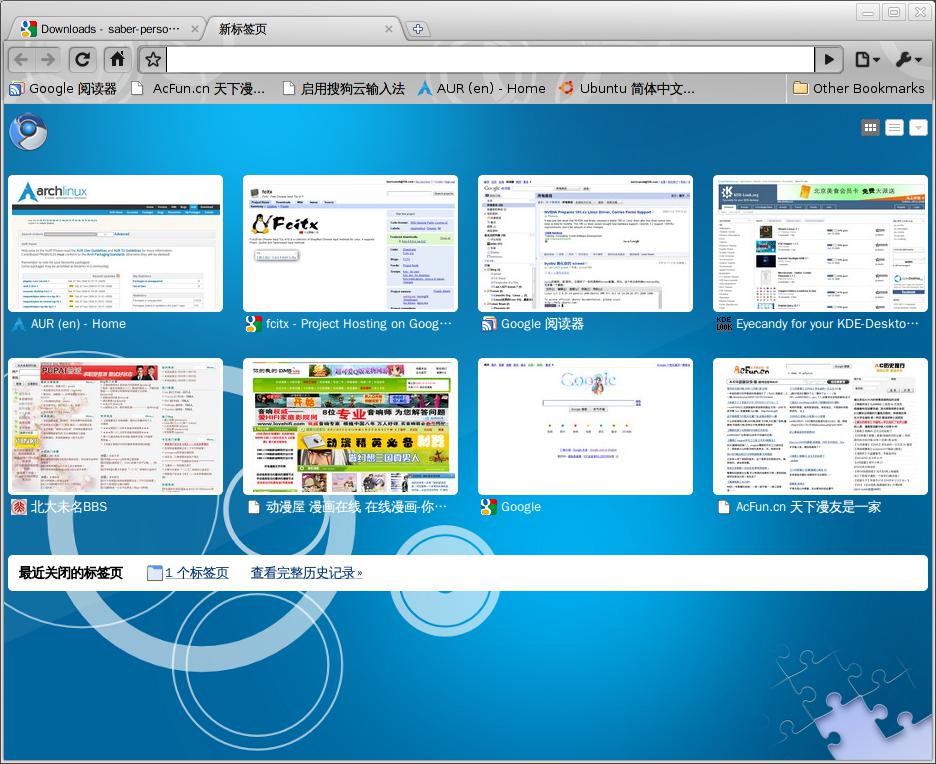Open the 动漫屋 thumbnail
Image resolution: width=936 pixels, height=764 pixels.
350,426
